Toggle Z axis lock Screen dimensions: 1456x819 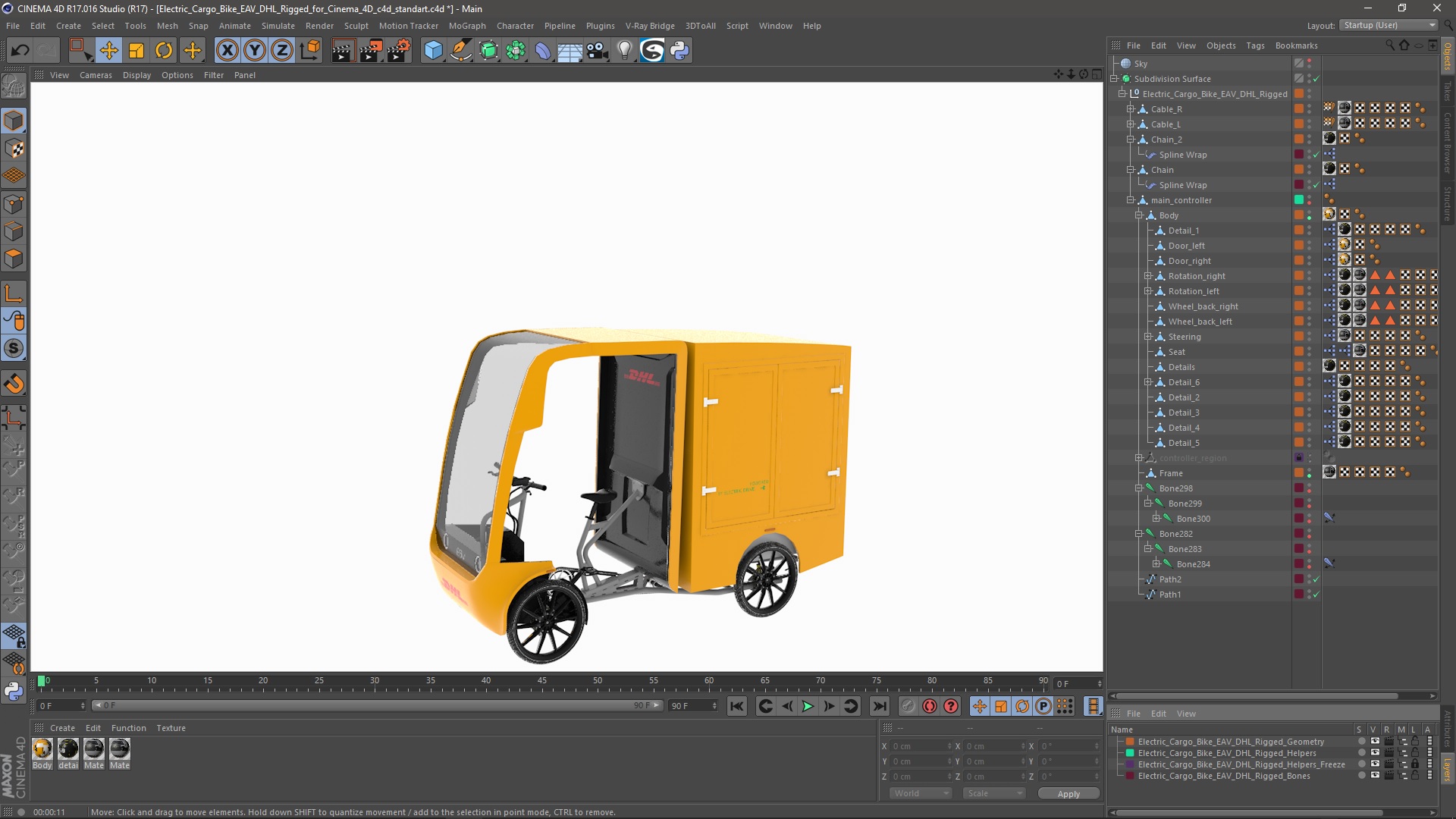click(x=282, y=51)
